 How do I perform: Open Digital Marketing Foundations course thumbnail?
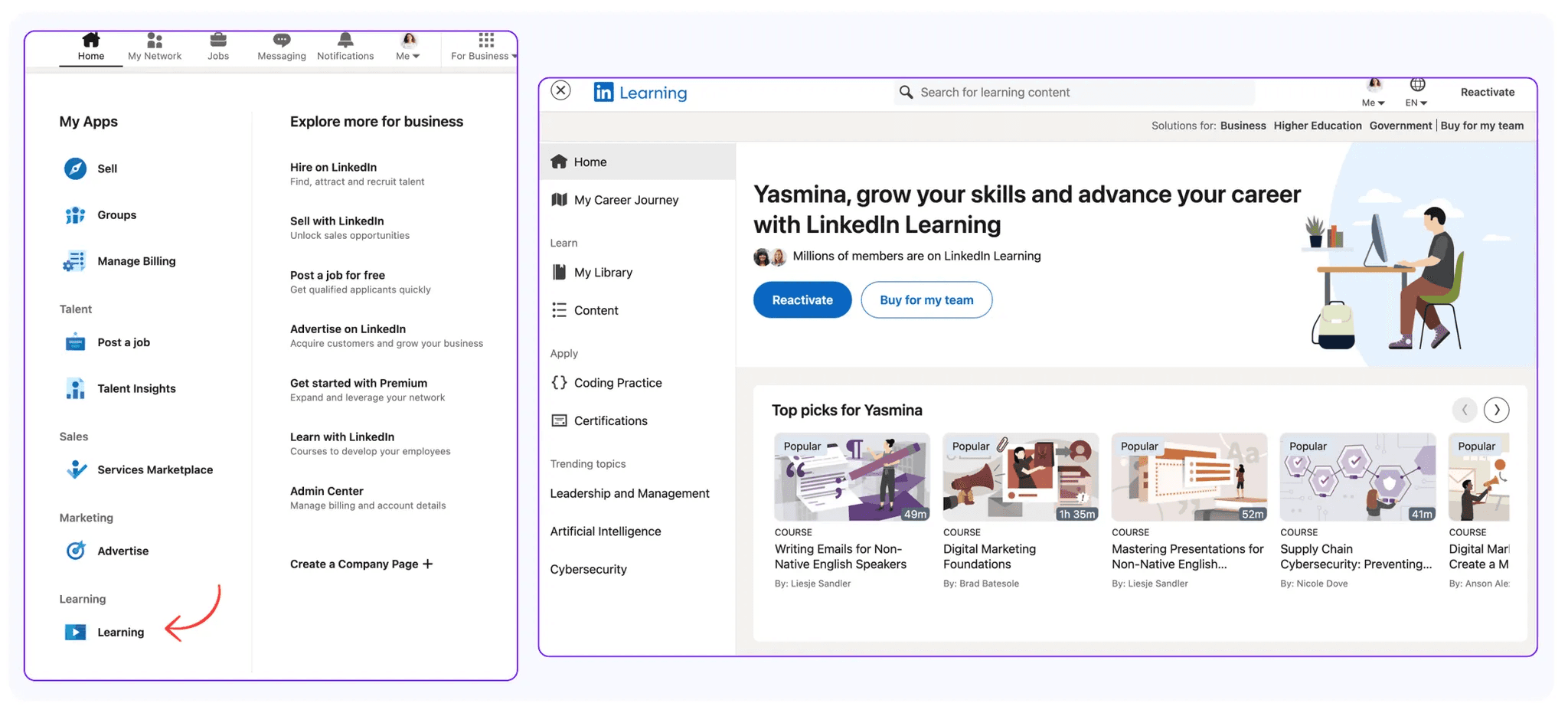(x=1021, y=477)
